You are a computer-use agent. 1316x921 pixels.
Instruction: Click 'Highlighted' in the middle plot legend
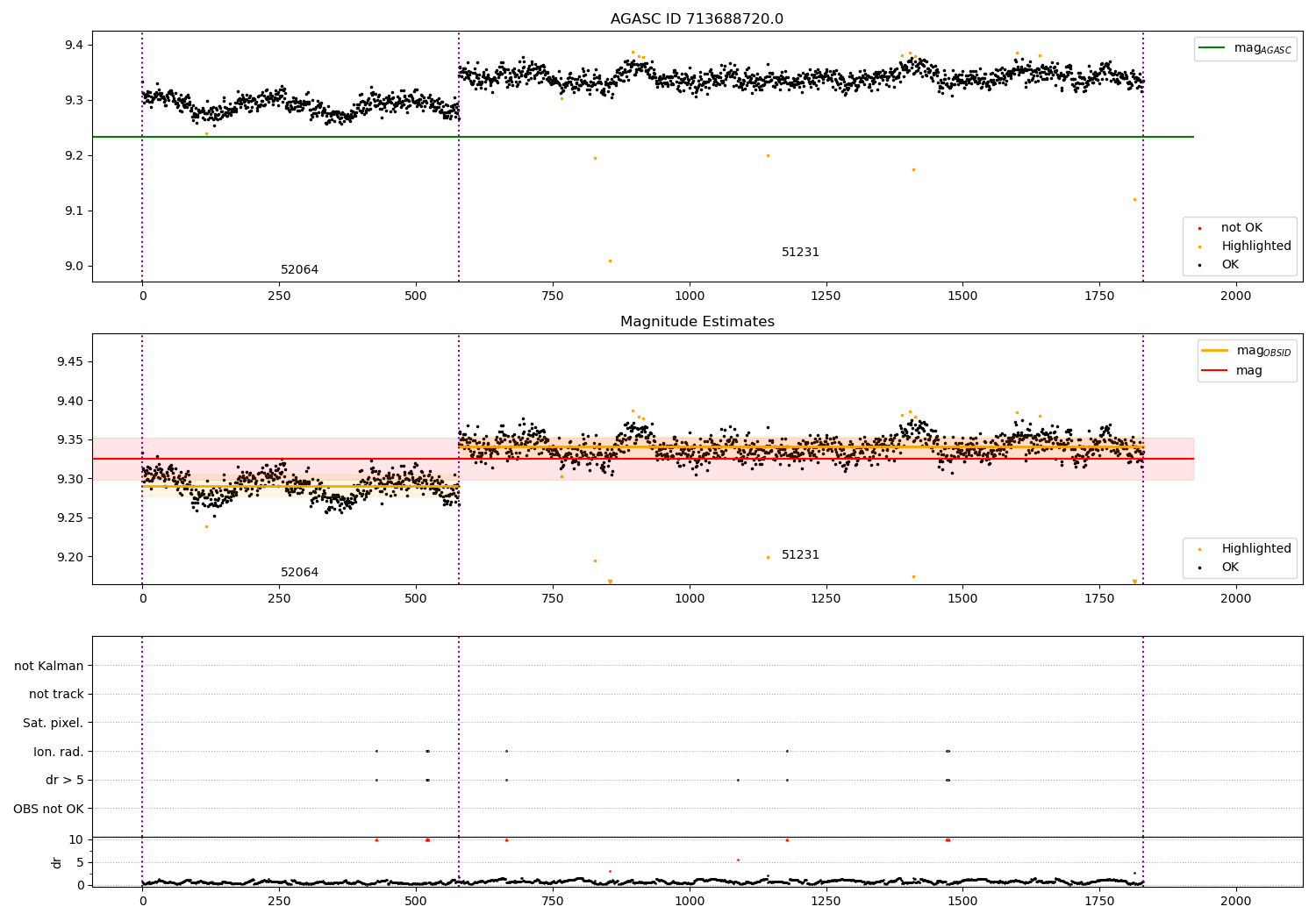1244,549
